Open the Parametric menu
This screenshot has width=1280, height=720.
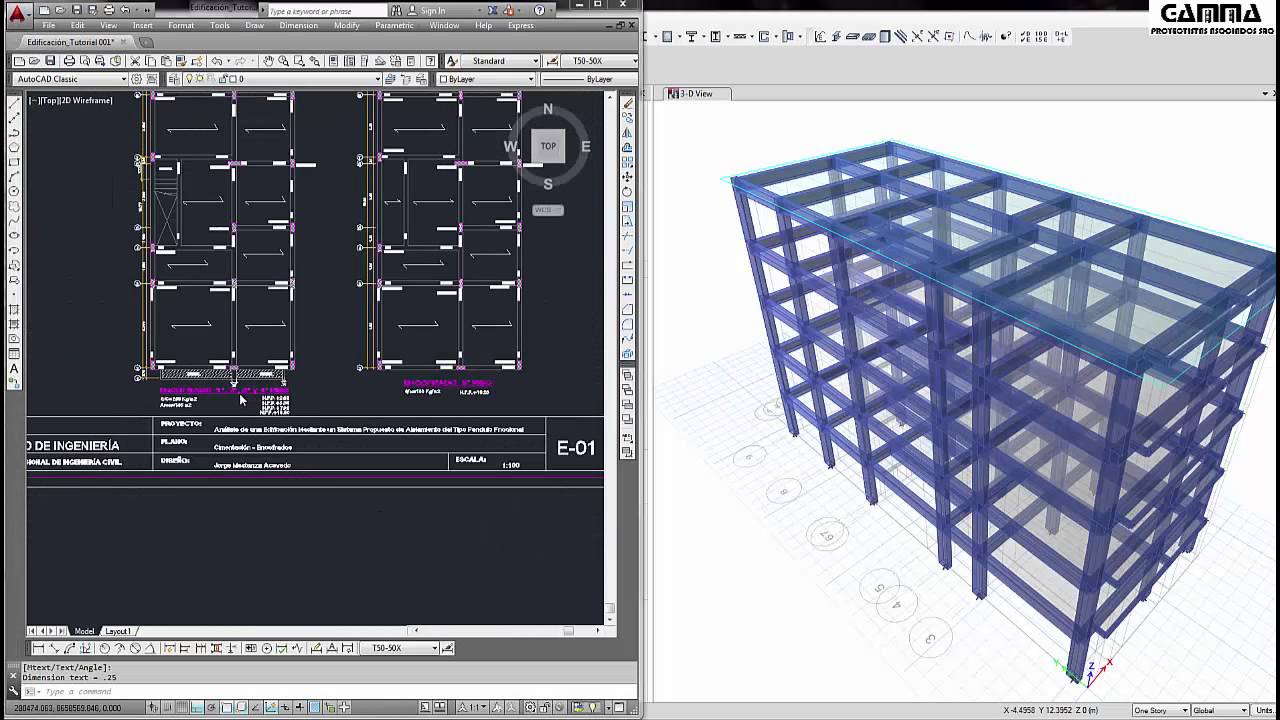(394, 25)
